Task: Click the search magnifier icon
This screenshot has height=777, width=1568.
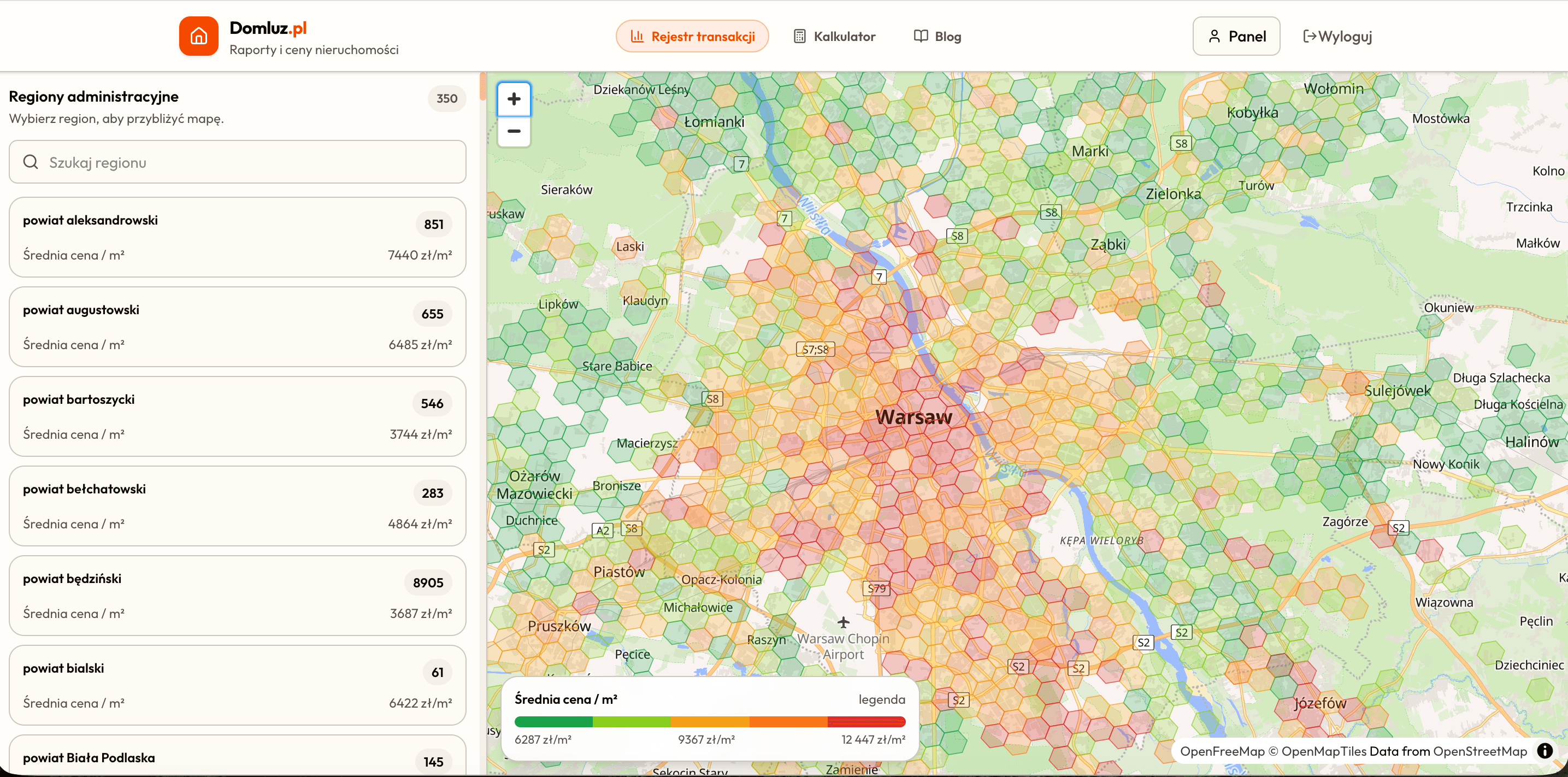Action: (x=31, y=162)
